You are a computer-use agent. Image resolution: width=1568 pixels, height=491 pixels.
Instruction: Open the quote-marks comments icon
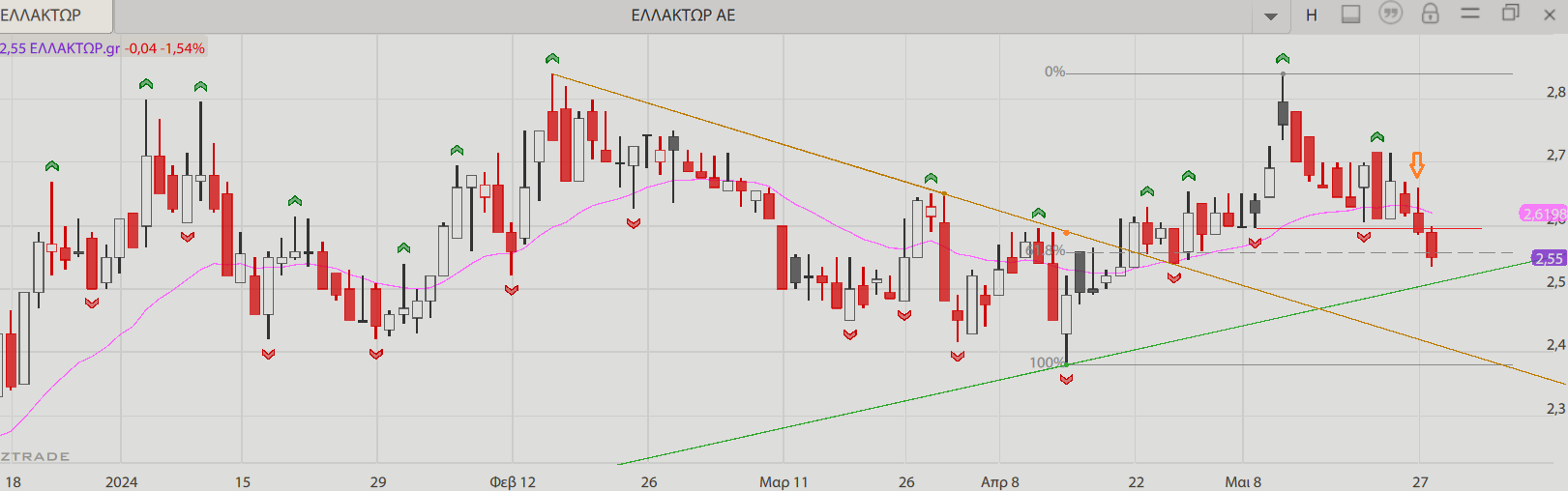[x=1391, y=14]
